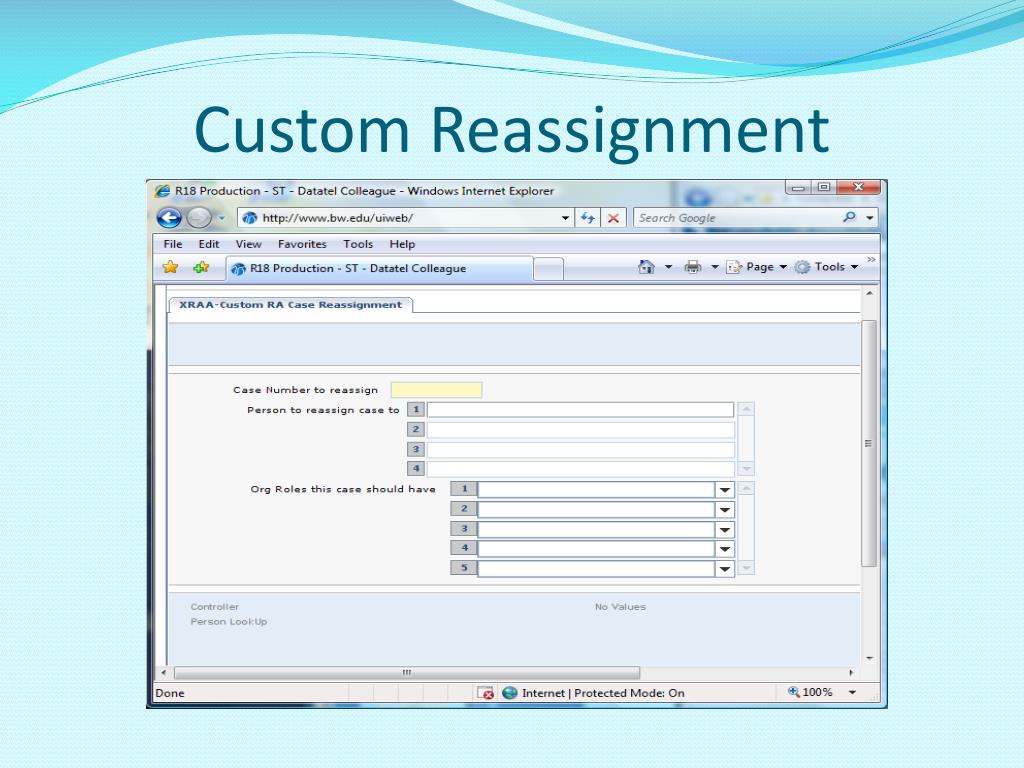Click the horizontal scrollbar thumb
Image resolution: width=1024 pixels, height=768 pixels.
407,673
